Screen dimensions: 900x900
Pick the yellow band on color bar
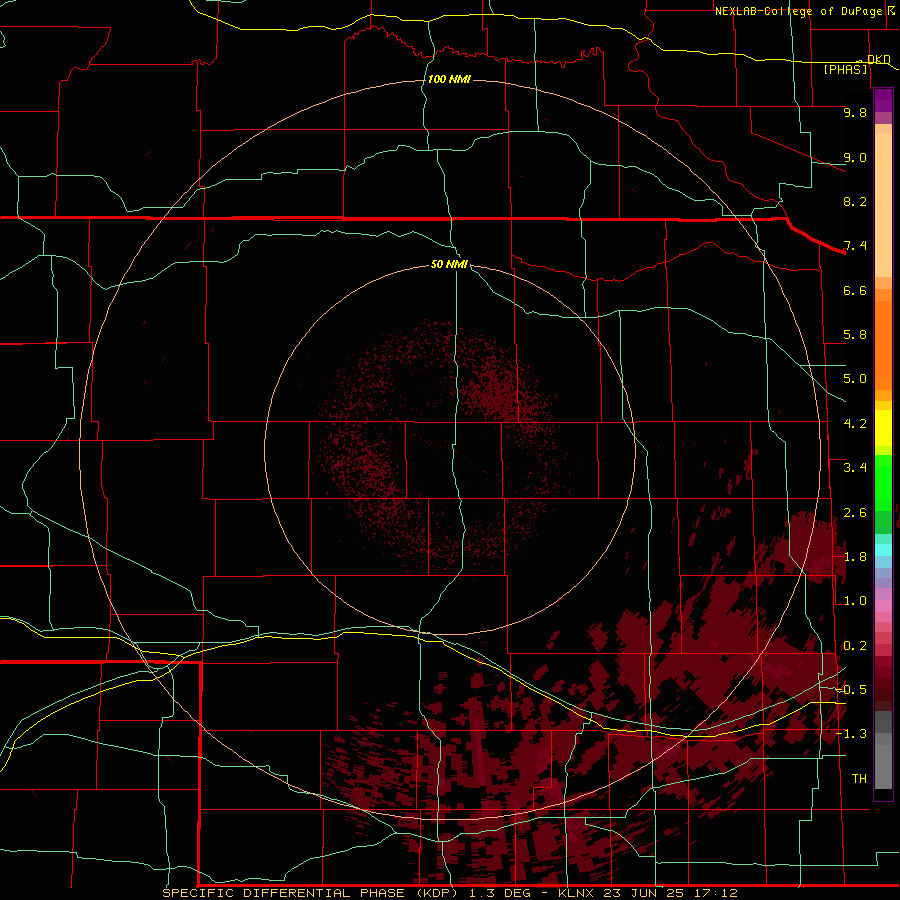[x=883, y=428]
